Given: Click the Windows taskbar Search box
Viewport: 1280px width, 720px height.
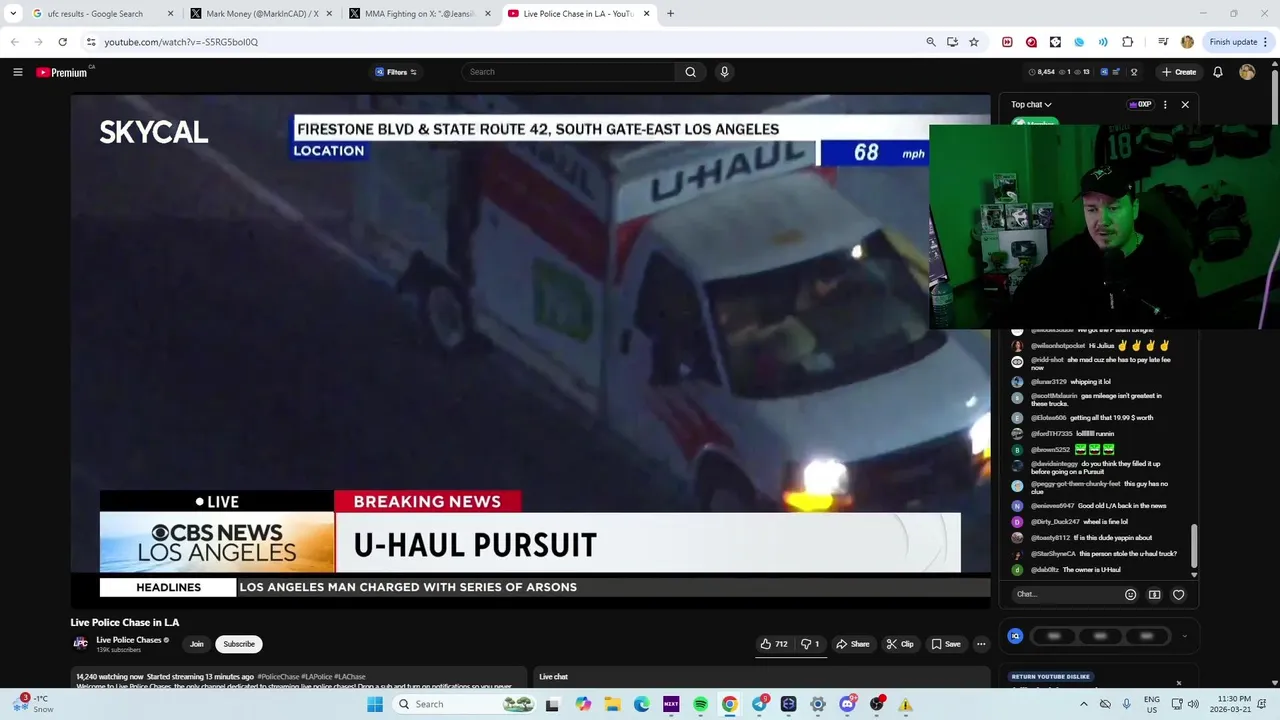Looking at the screenshot, I should pos(465,704).
